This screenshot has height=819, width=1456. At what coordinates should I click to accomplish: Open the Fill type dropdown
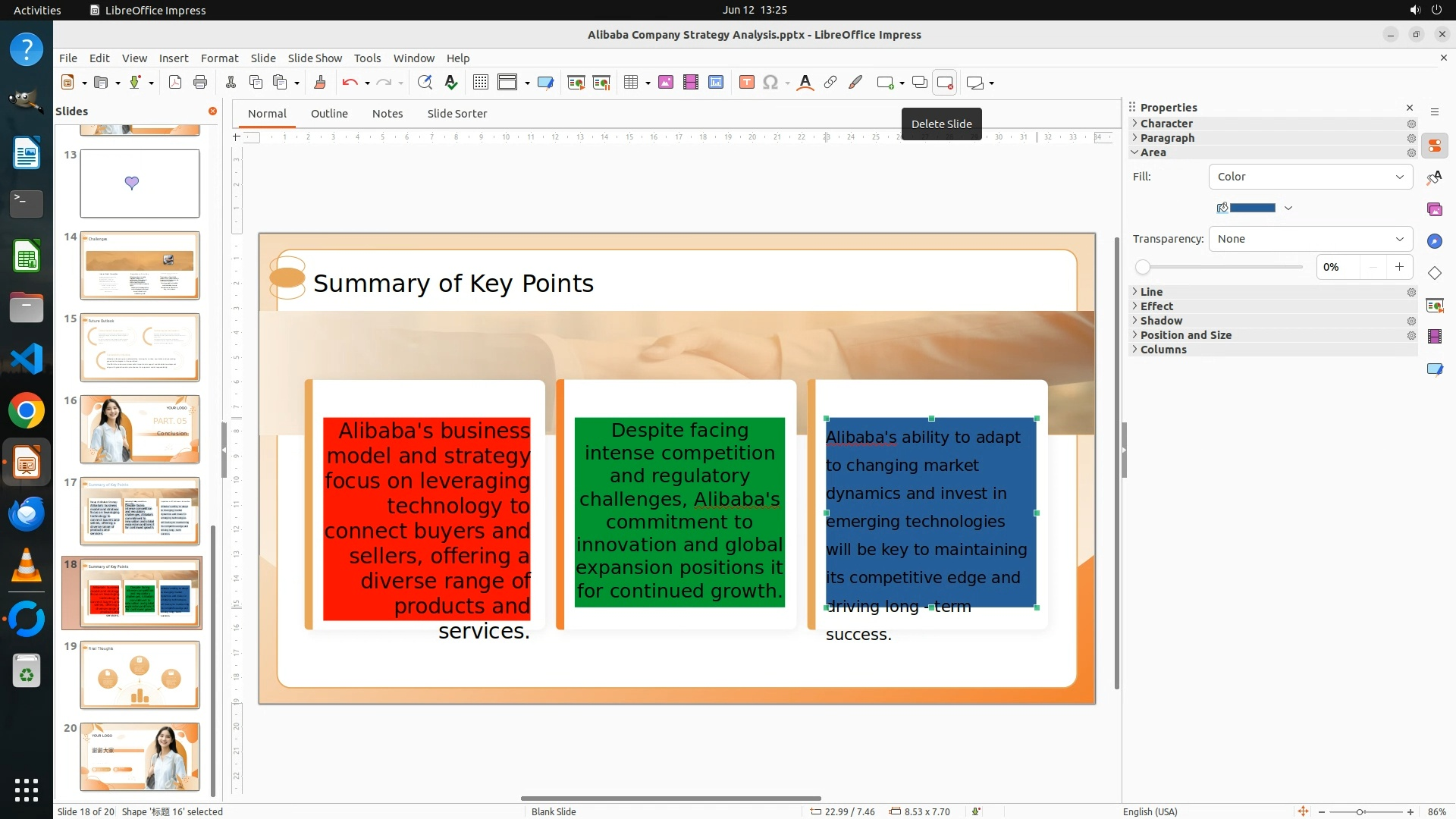1310,177
